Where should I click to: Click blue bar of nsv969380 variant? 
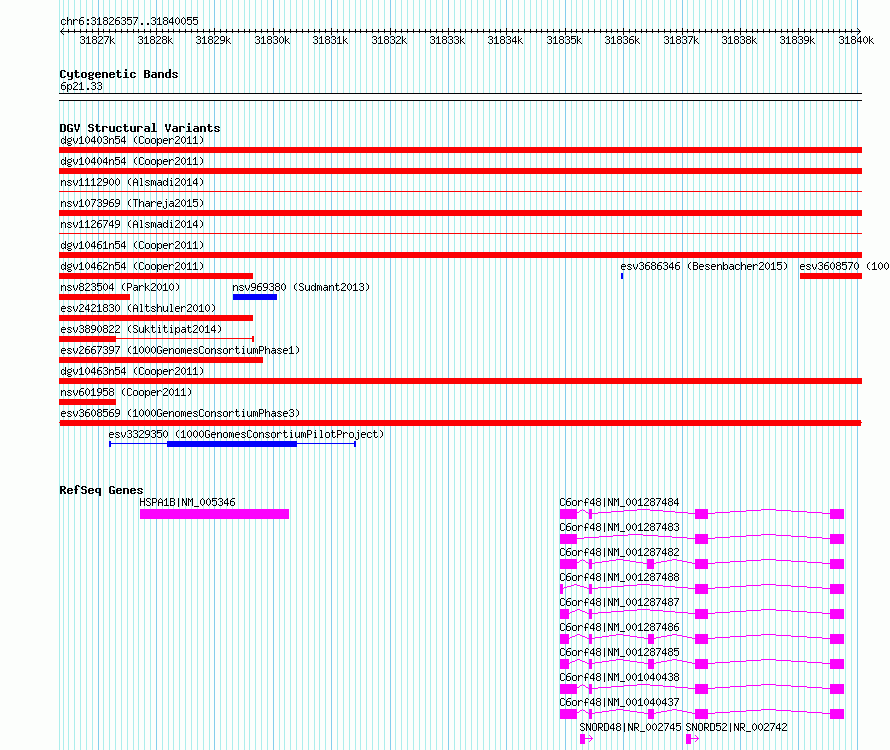pyautogui.click(x=255, y=297)
